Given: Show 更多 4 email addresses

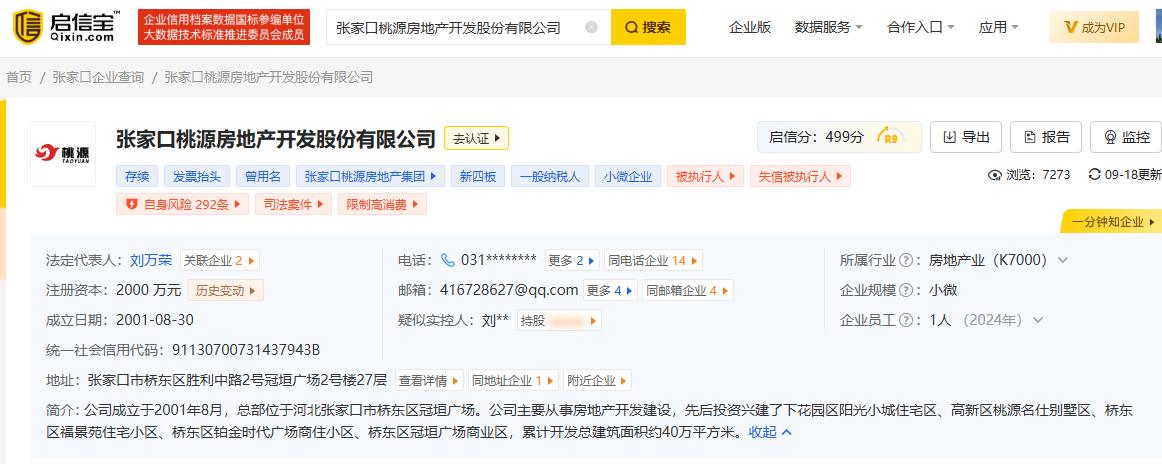Looking at the screenshot, I should (x=611, y=291).
